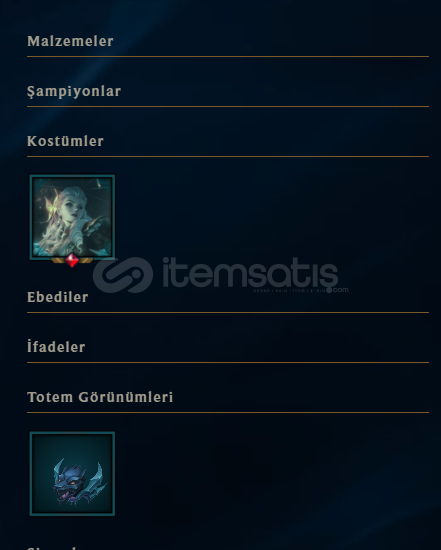441x550 pixels.
Task: Click the gold divider under Ebediler
Action: tap(228, 312)
